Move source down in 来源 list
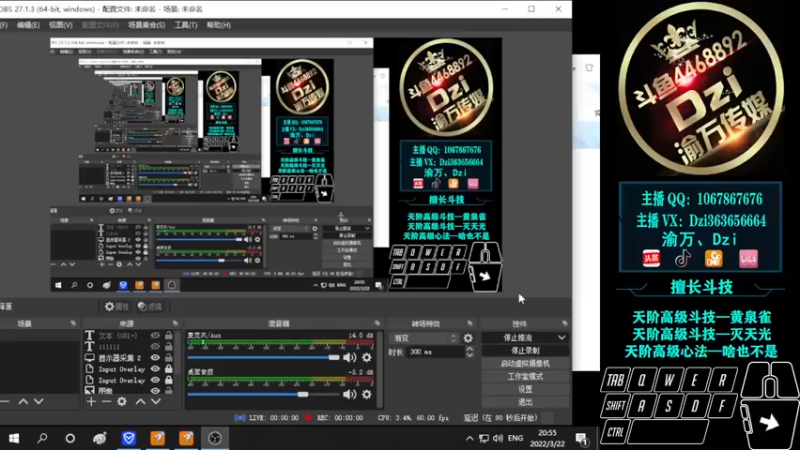Screen dimensions: 800x450 pos(156,402)
